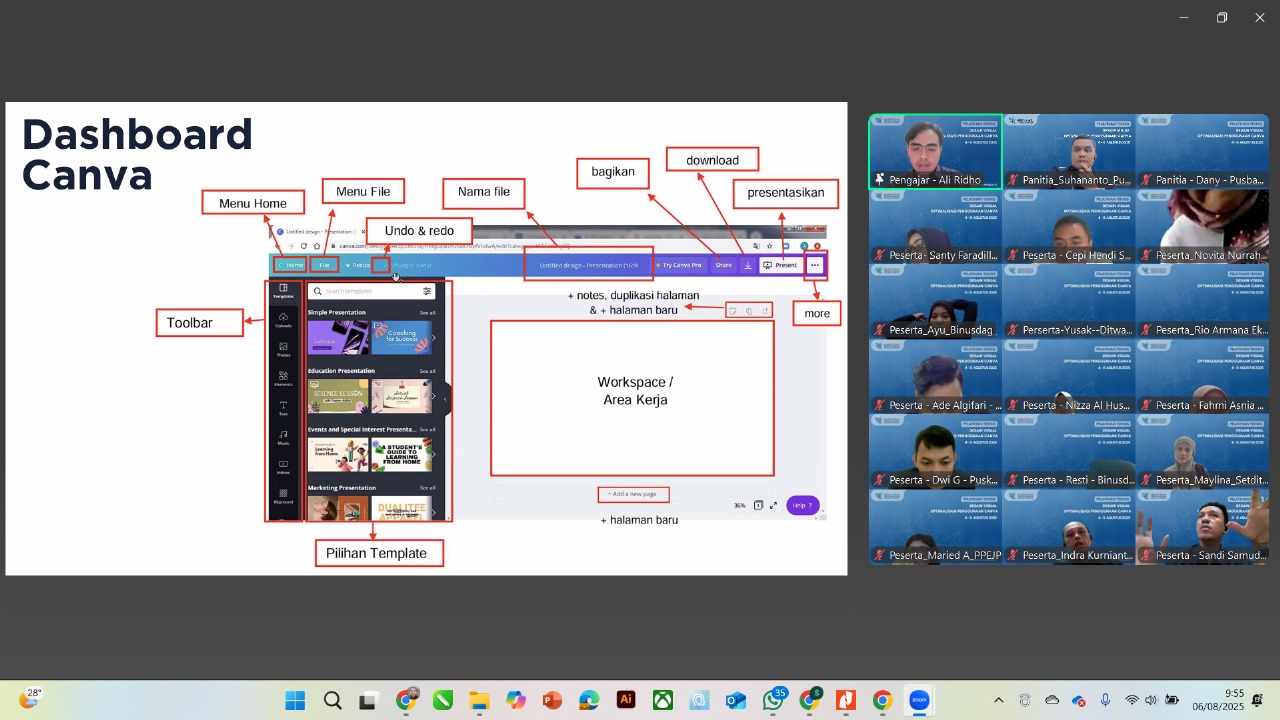Open the File menu in Canva

click(x=324, y=265)
